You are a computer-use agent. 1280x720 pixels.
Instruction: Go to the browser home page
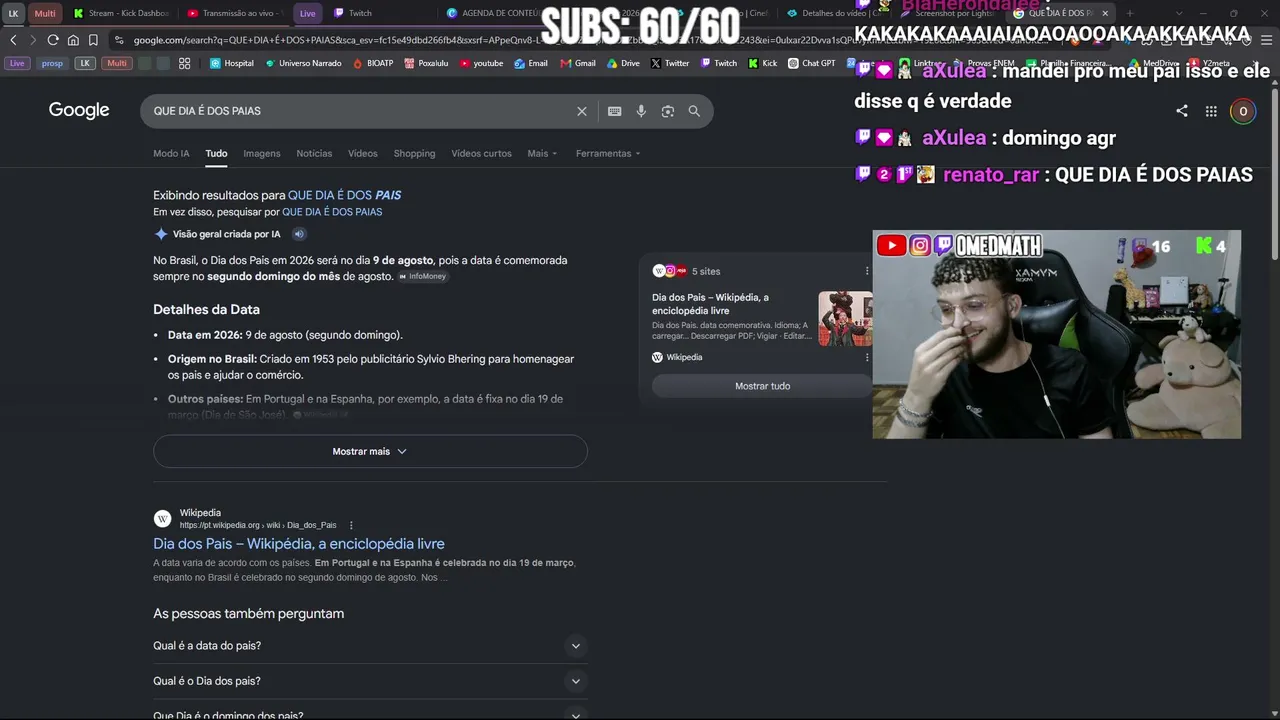(x=73, y=40)
